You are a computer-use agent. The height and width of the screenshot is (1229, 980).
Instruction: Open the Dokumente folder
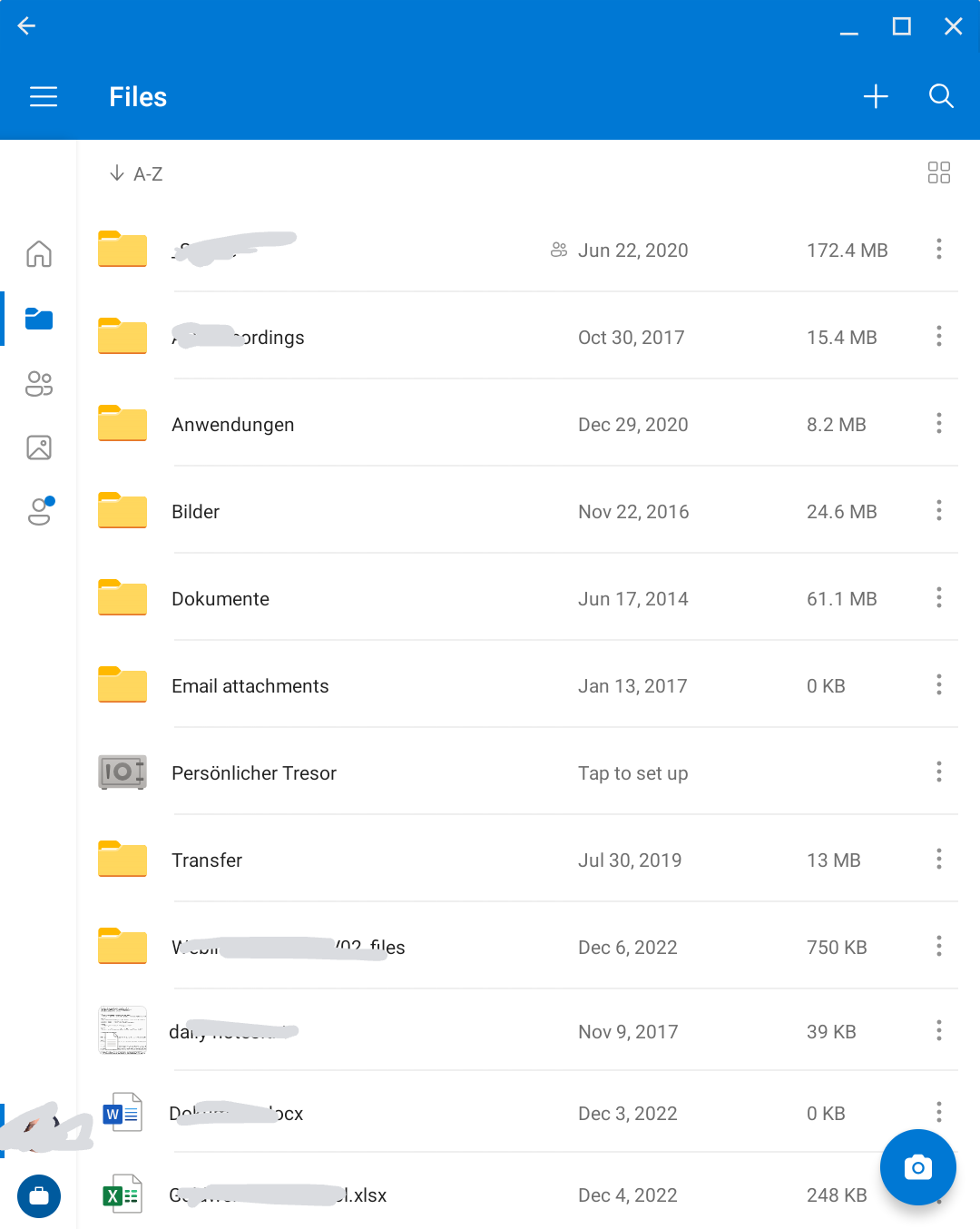pos(528,599)
